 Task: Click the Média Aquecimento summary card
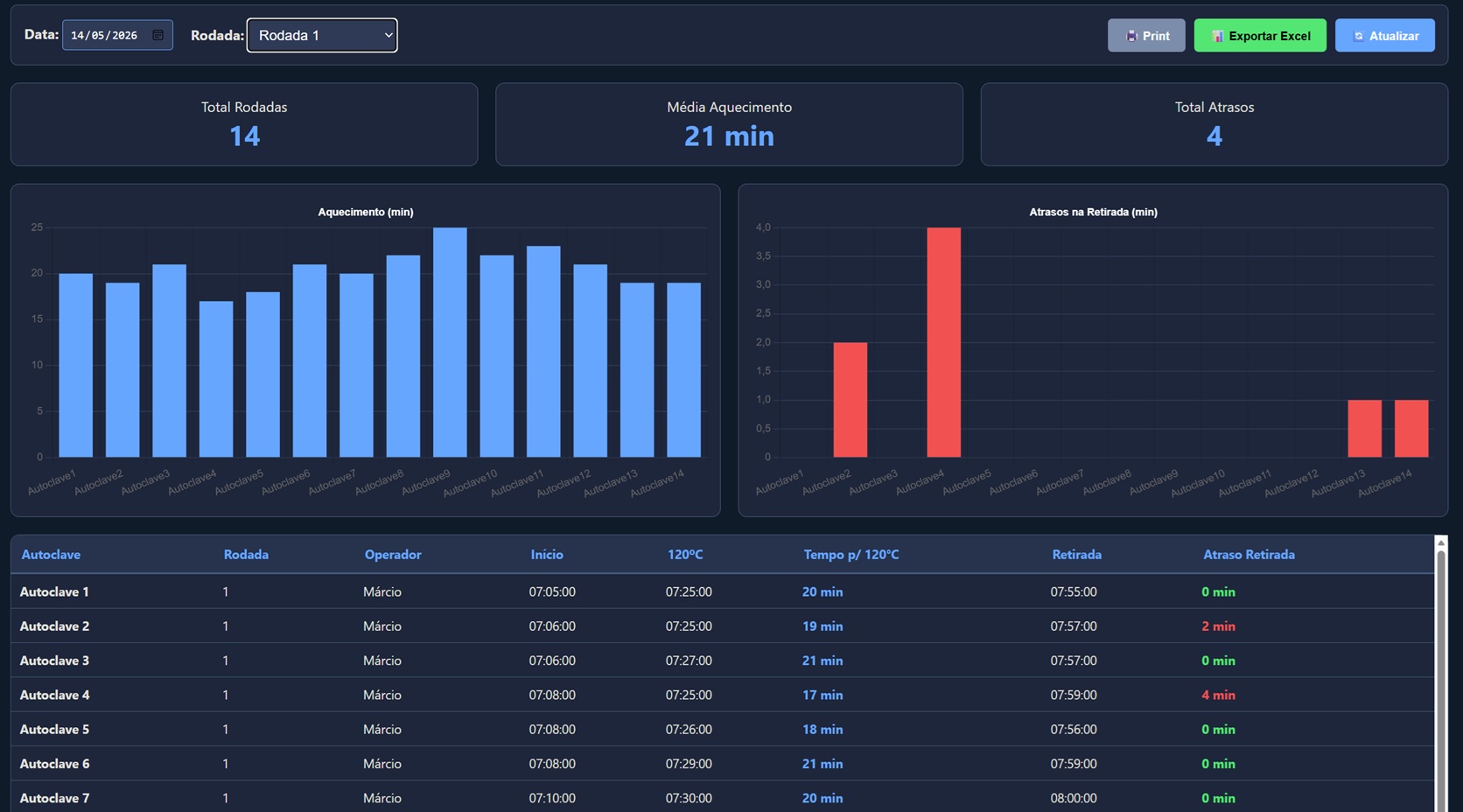pyautogui.click(x=729, y=124)
